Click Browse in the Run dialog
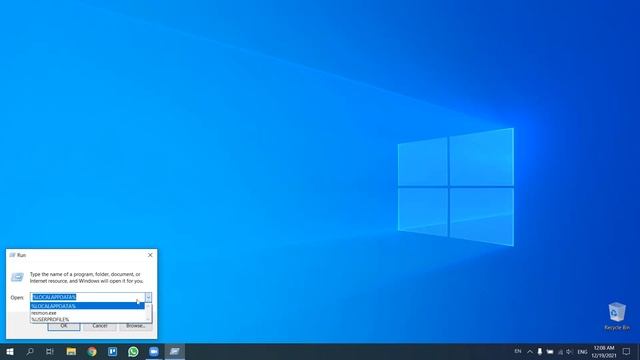Screen dimensions: 640x360 tap(136, 326)
